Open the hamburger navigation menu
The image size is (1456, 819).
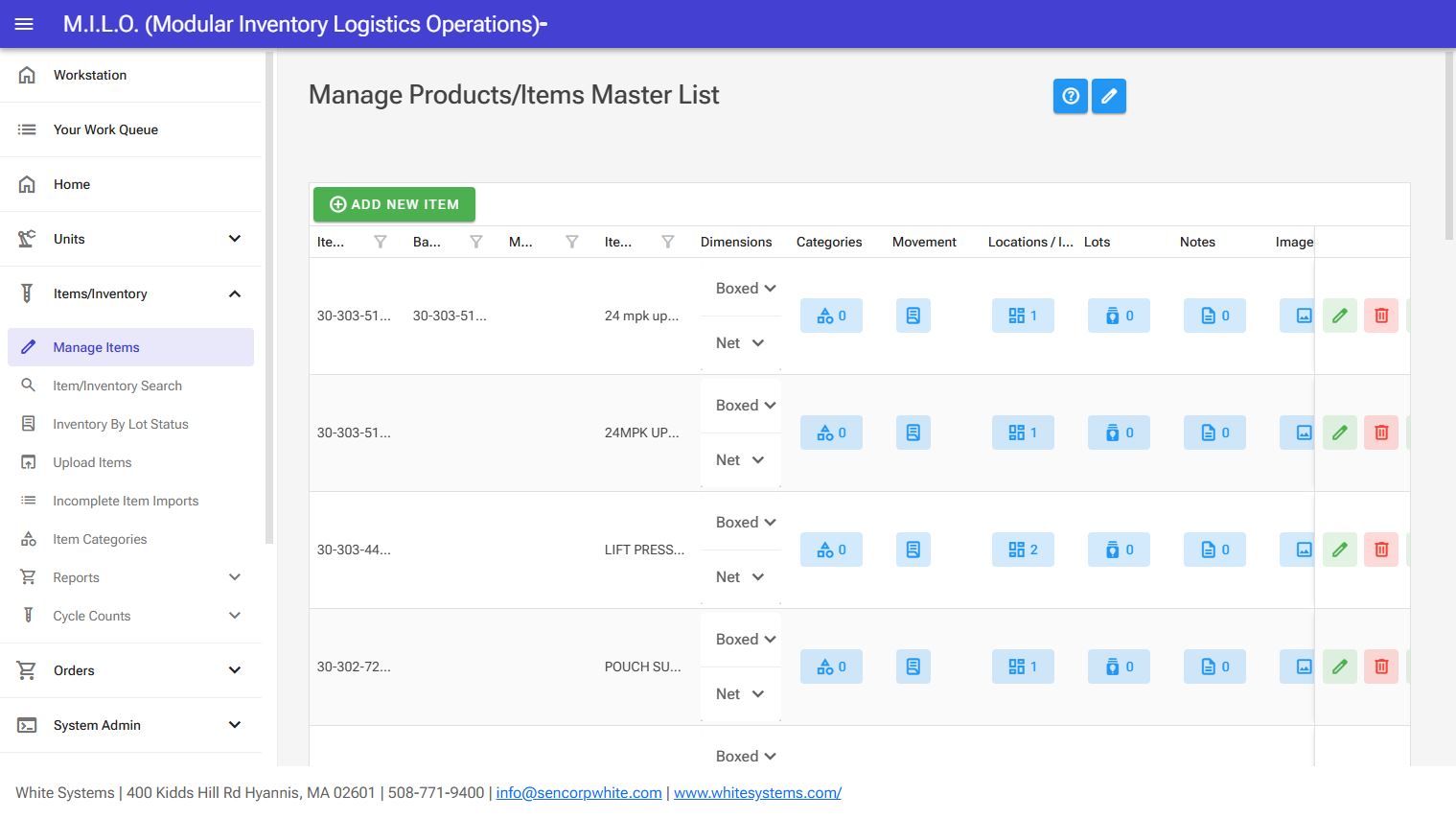(23, 24)
